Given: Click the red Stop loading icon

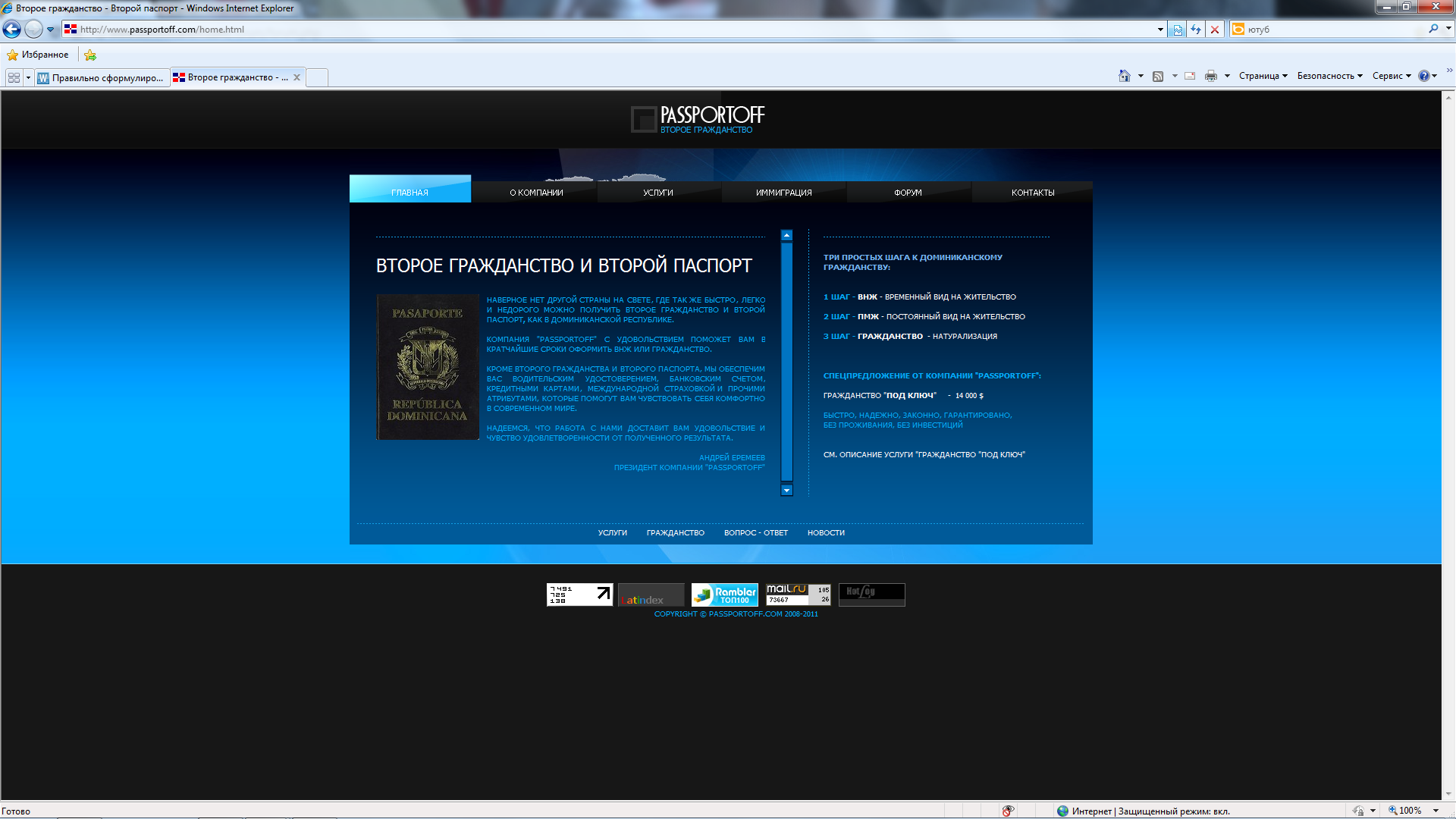Looking at the screenshot, I should pyautogui.click(x=1215, y=30).
